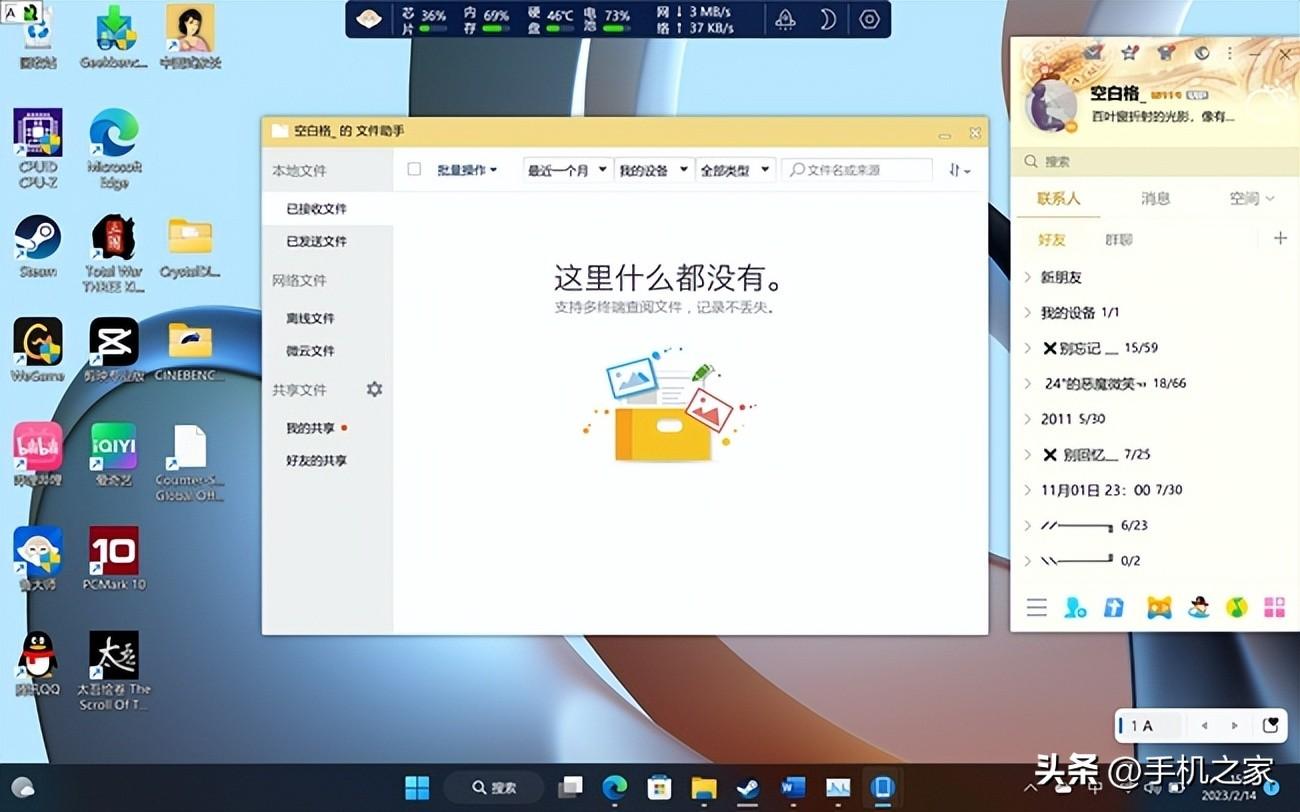This screenshot has height=812, width=1300.
Task: Click the skin shirt icon in QQ header
Action: tap(1165, 52)
